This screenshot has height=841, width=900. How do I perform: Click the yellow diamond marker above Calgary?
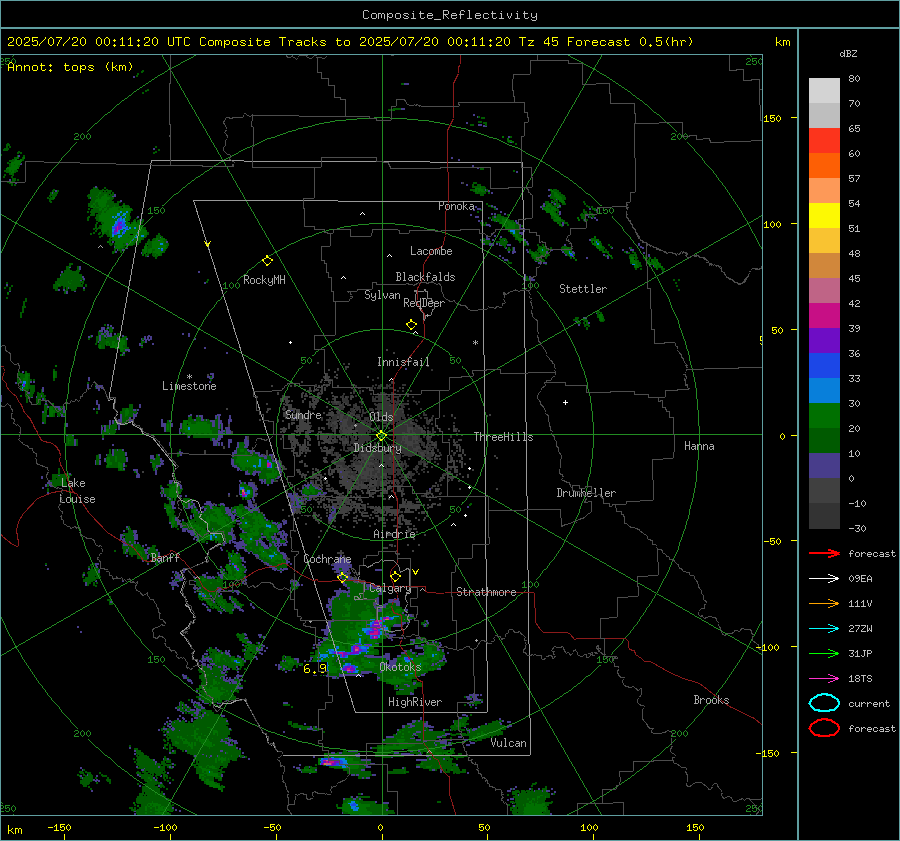coord(395,576)
